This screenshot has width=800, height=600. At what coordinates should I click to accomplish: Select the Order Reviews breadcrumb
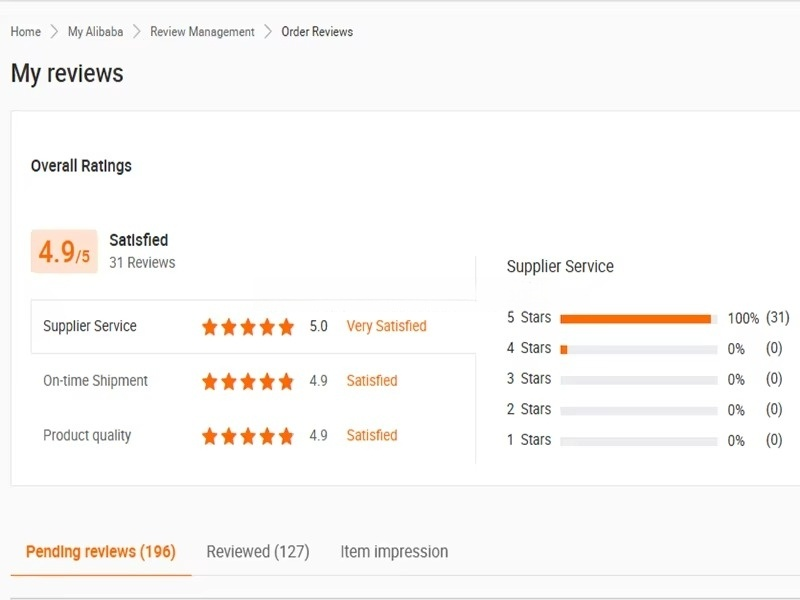pyautogui.click(x=317, y=32)
